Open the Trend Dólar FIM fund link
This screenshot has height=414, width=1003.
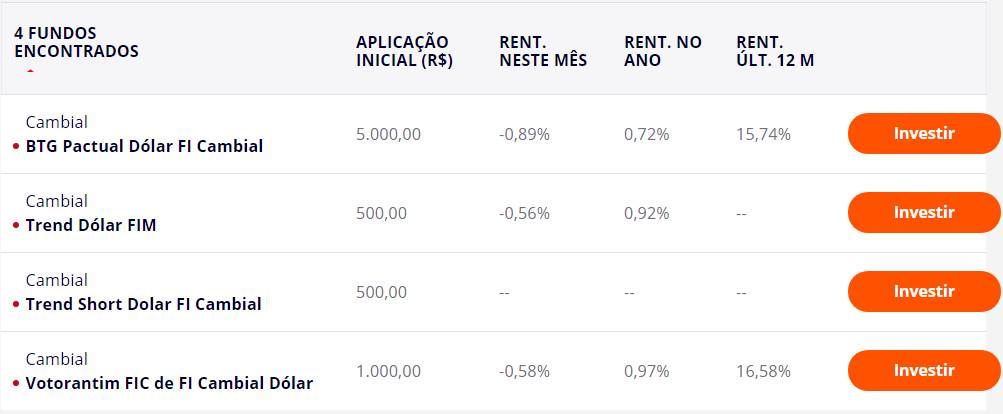tap(91, 225)
